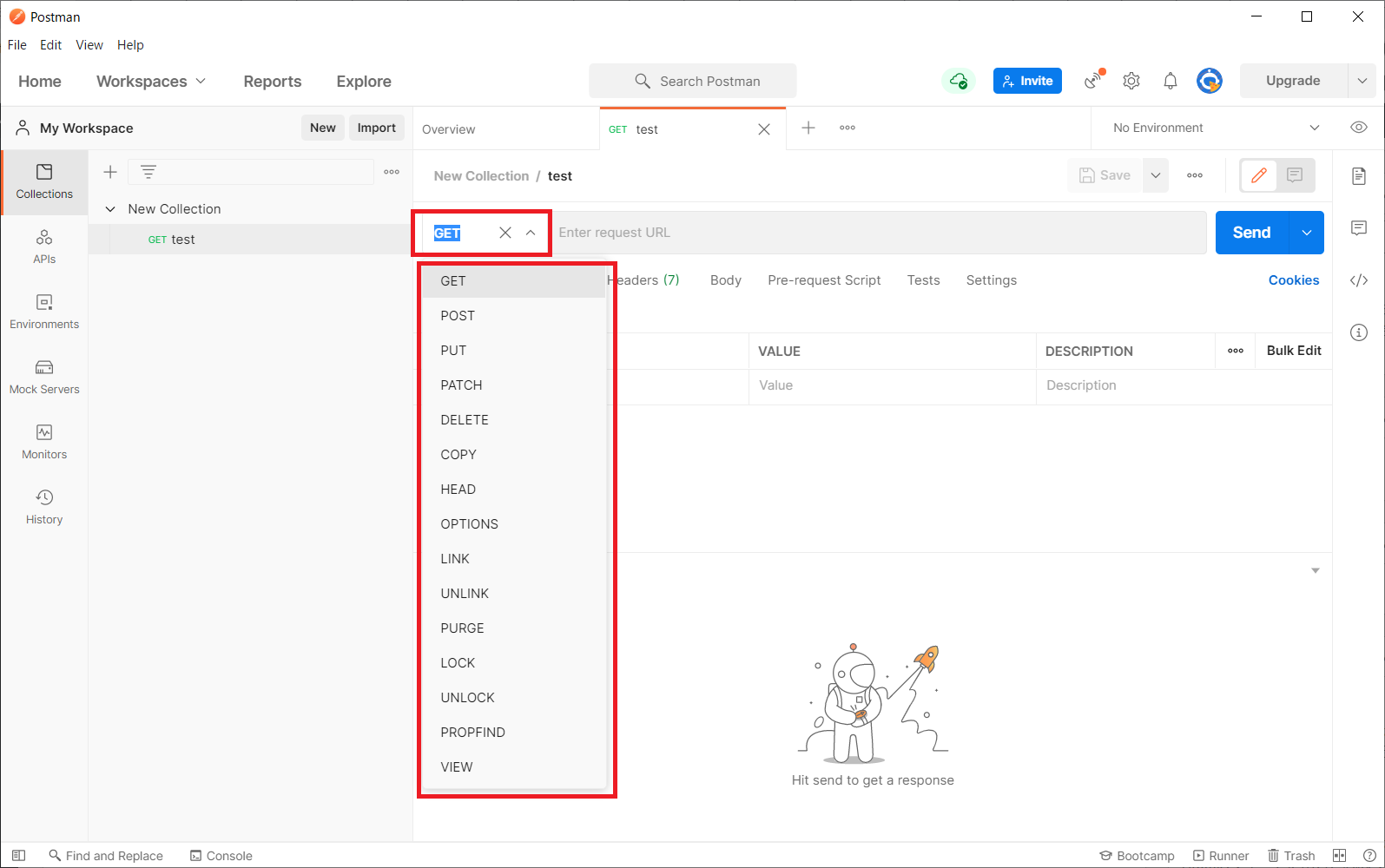Open the comments icon in right sidebar
The height and width of the screenshot is (868, 1385).
[1359, 228]
